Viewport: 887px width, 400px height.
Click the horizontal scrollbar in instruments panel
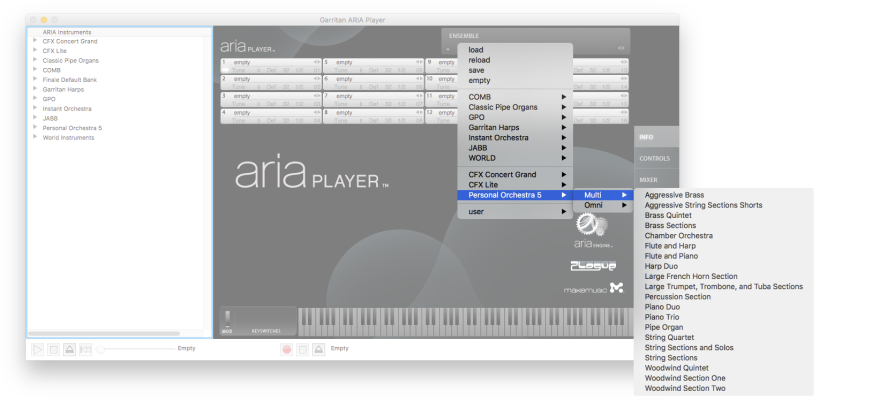coord(104,333)
